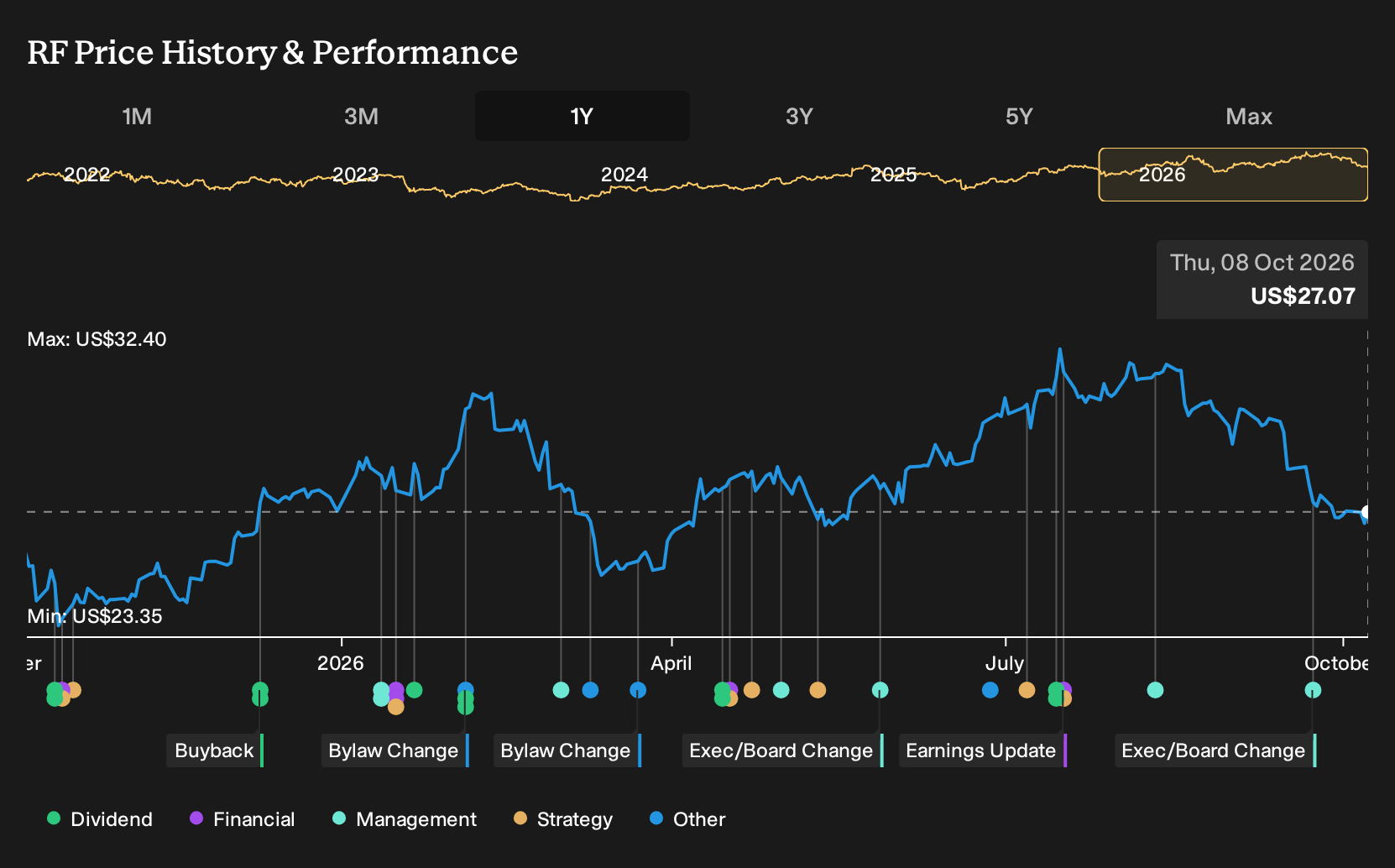Switch to the 1M time range tab
Screen dimensions: 1395x868
click(x=137, y=116)
